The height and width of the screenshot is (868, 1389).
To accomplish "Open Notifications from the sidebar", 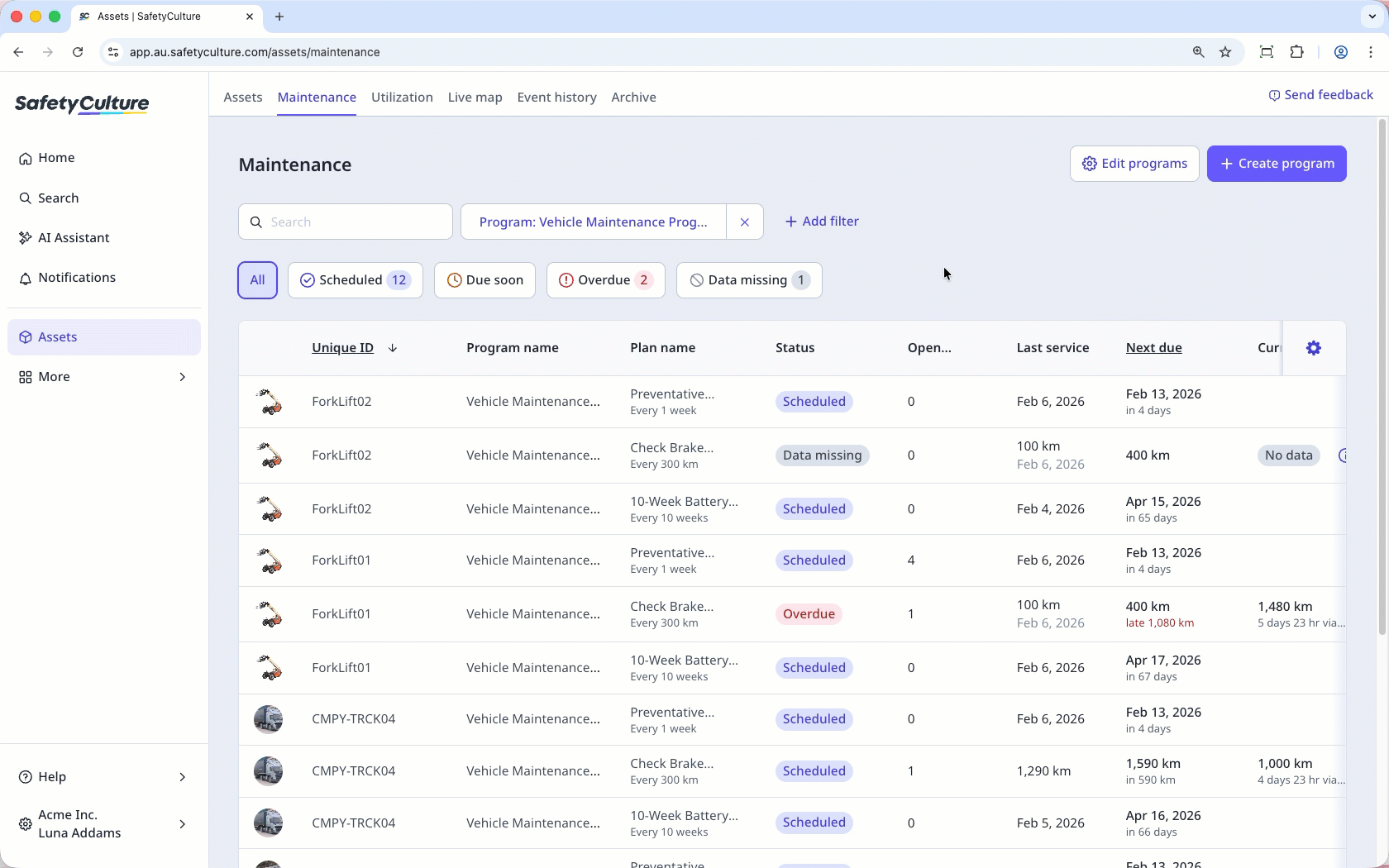I will pyautogui.click(x=104, y=278).
